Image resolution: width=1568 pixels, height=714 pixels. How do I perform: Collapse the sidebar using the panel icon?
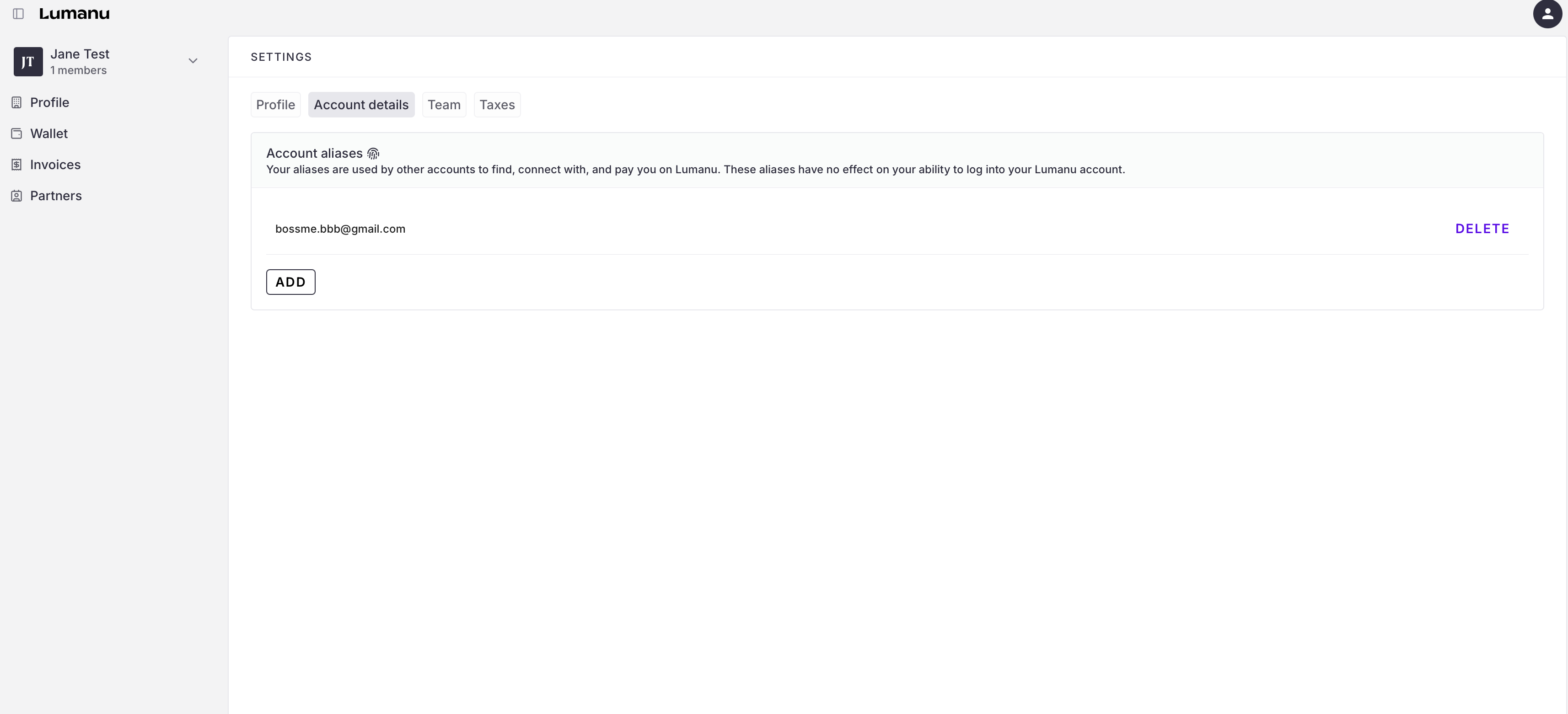(18, 13)
